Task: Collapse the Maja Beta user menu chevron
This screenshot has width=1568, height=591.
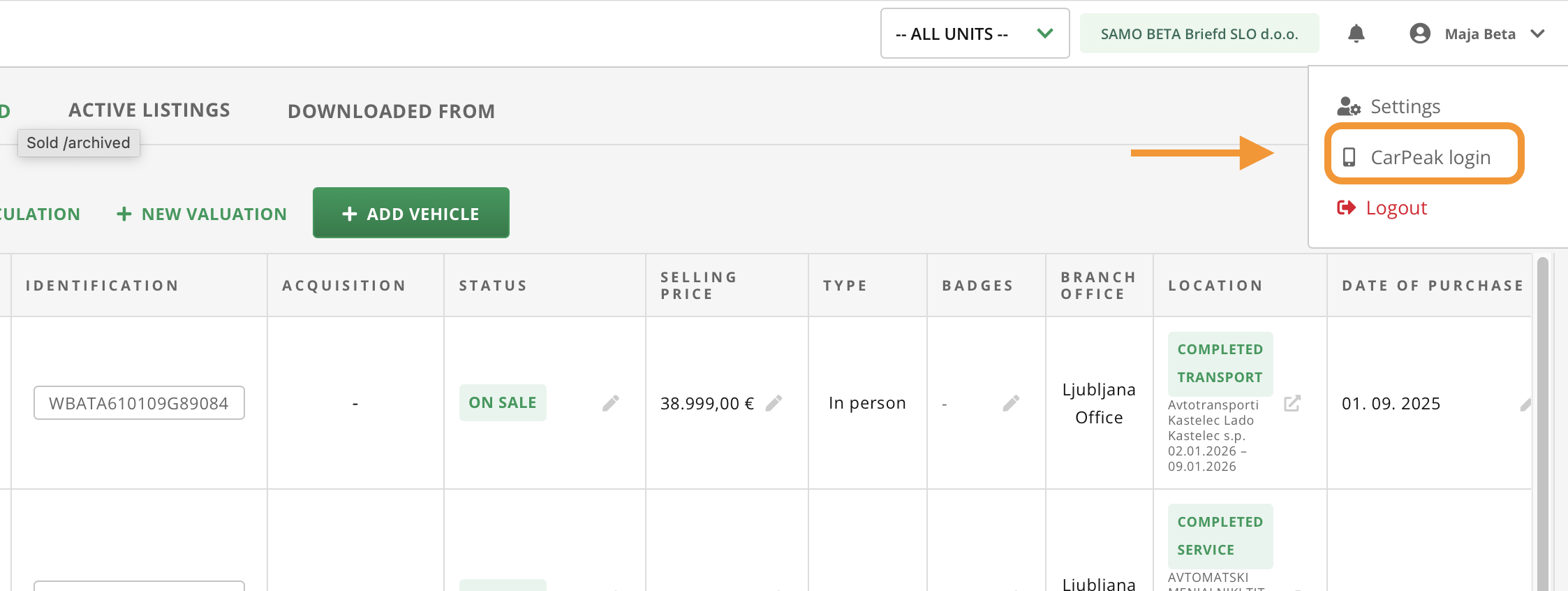Action: [1537, 34]
